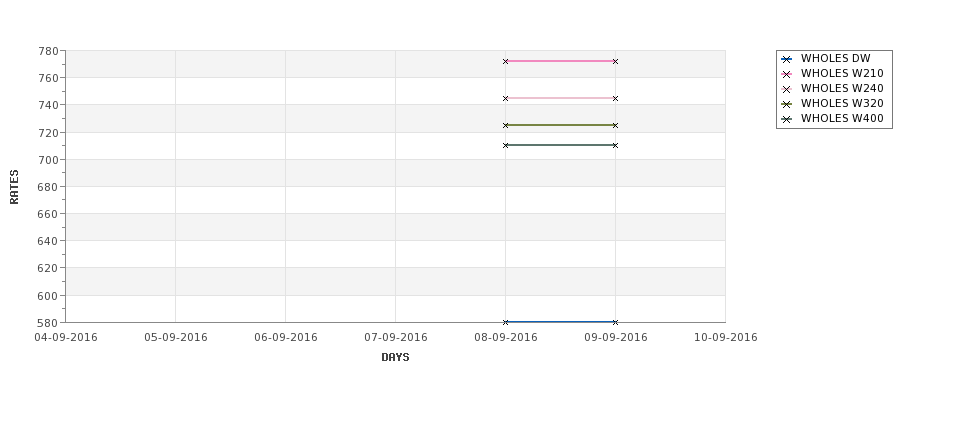This screenshot has width=975, height=429.
Task: Click the 05-09-2016 x-axis date label
Action: pos(175,337)
